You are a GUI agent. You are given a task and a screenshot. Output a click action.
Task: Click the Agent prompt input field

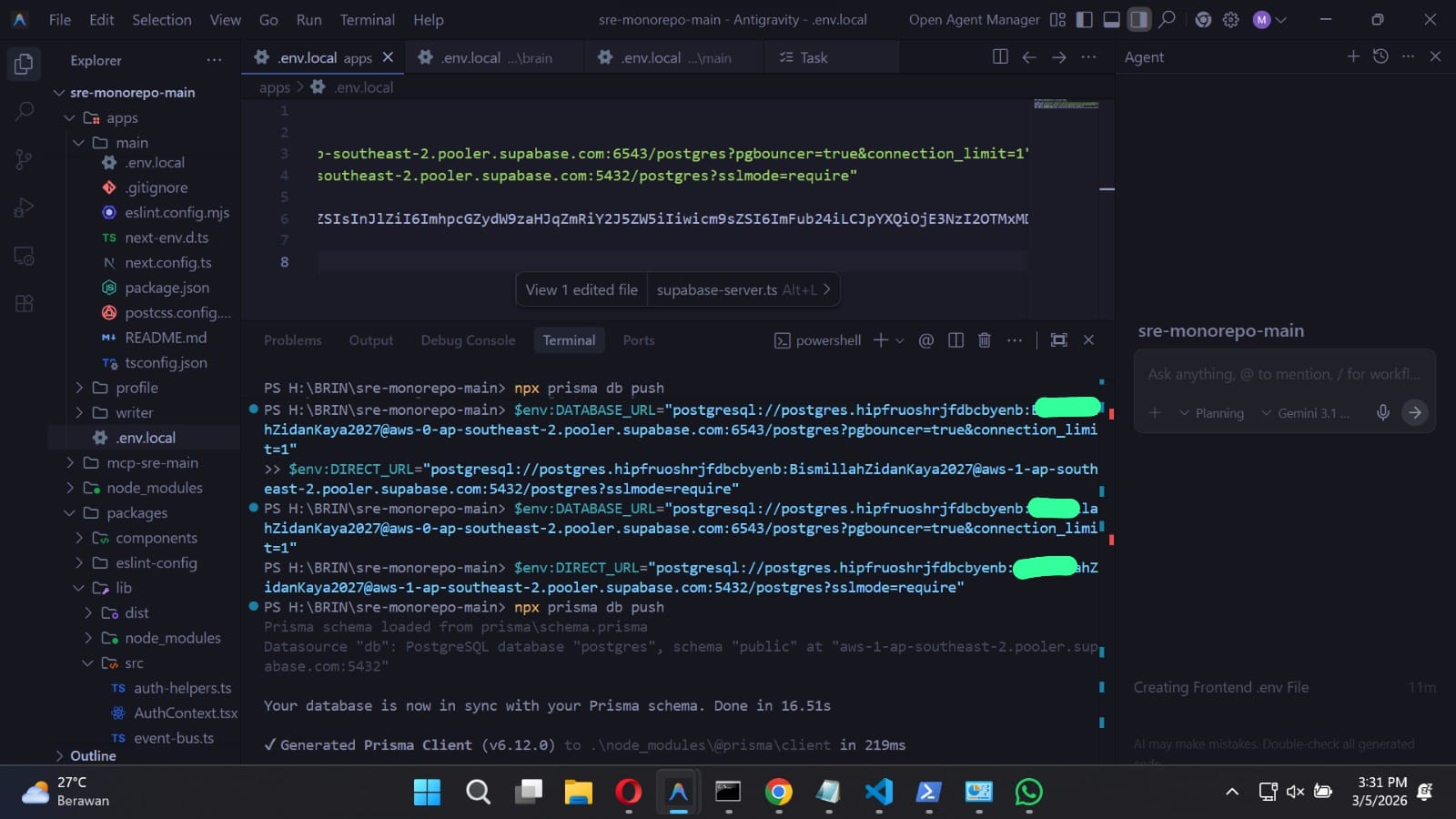click(1284, 374)
